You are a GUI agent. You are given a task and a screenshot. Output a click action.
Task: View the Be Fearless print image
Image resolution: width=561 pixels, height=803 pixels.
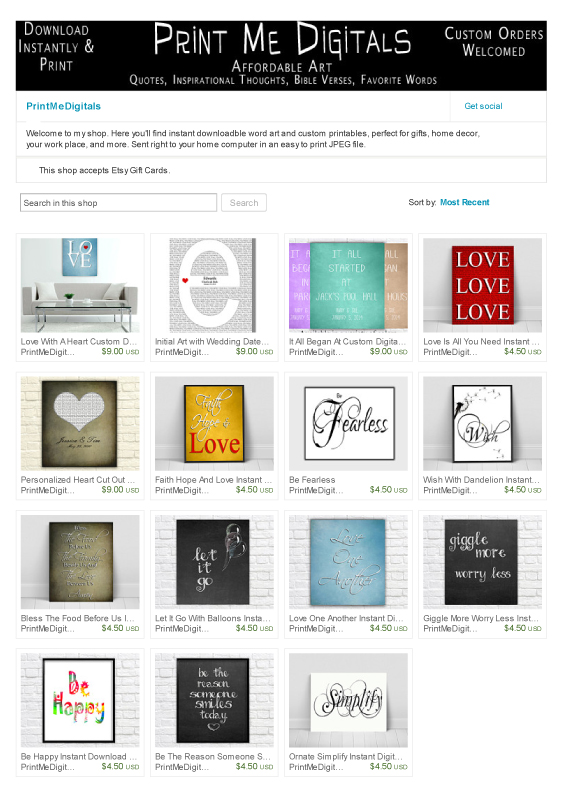click(x=348, y=424)
